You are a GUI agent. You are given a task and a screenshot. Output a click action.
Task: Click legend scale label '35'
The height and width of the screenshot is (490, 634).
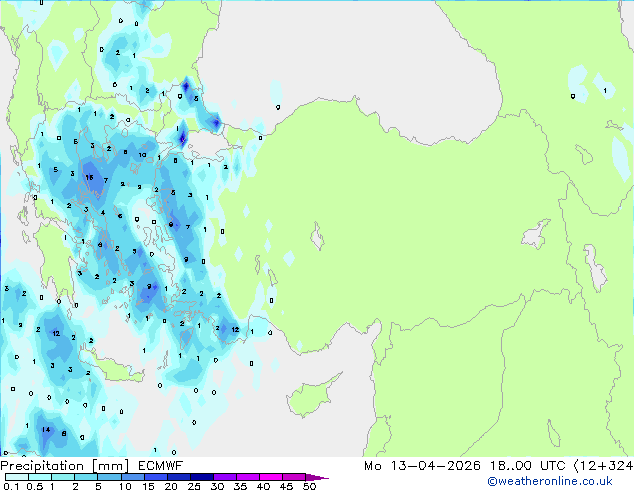pyautogui.click(x=240, y=486)
